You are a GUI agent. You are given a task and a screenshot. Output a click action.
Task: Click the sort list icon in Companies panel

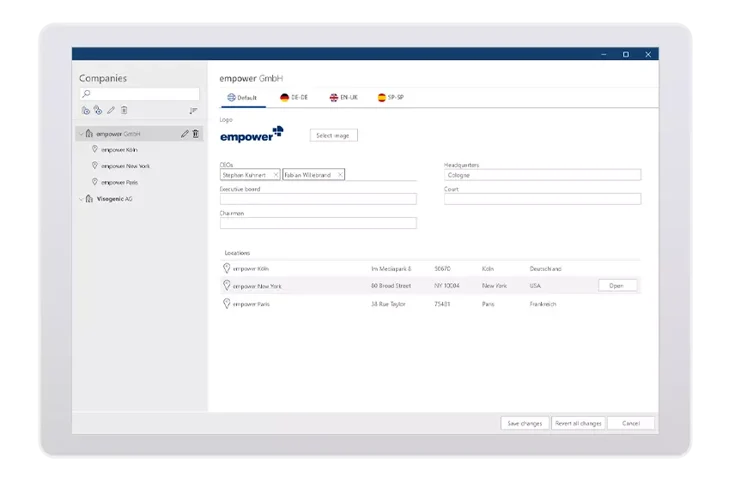tap(193, 110)
